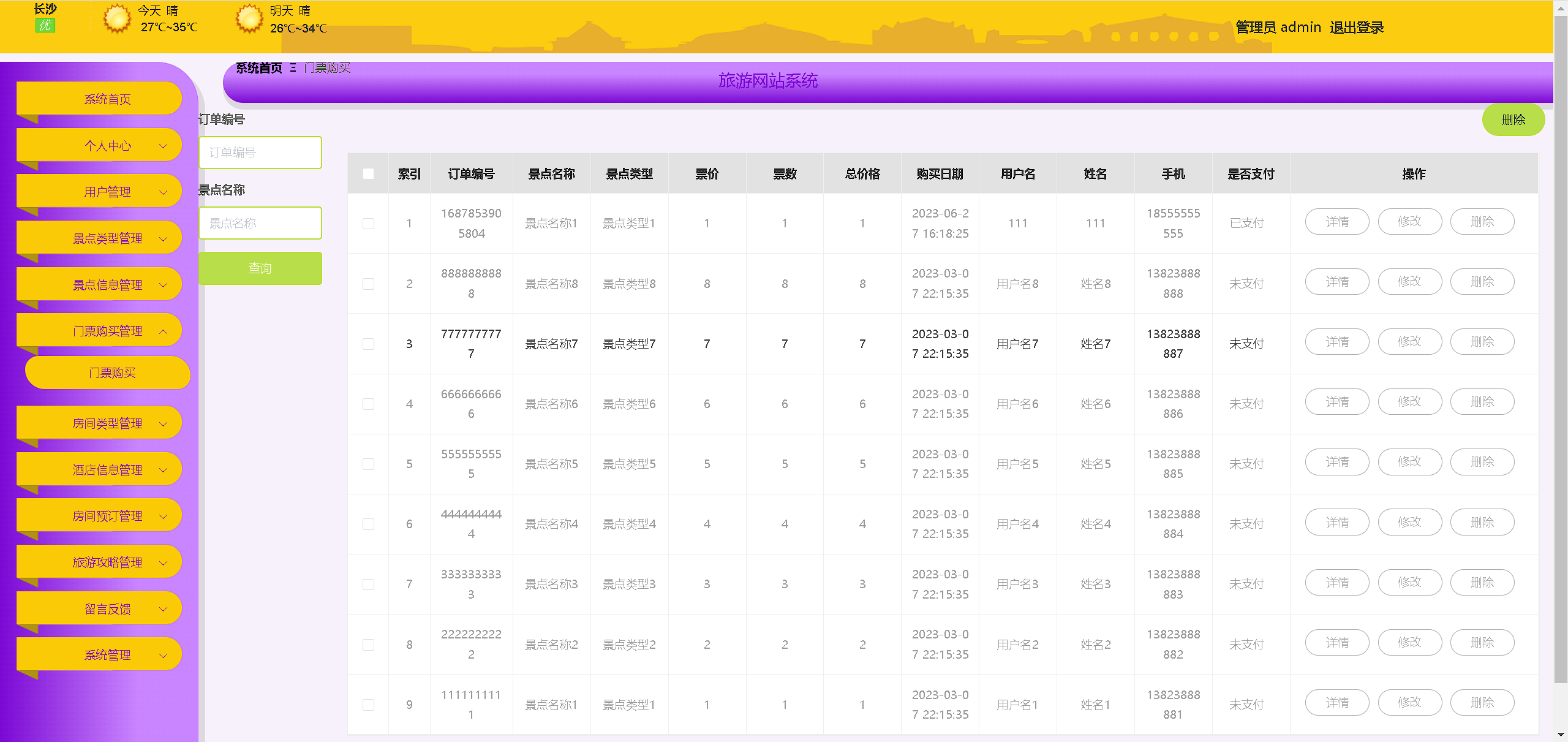
Task: Click the breadcrumb separator icon
Action: (293, 68)
